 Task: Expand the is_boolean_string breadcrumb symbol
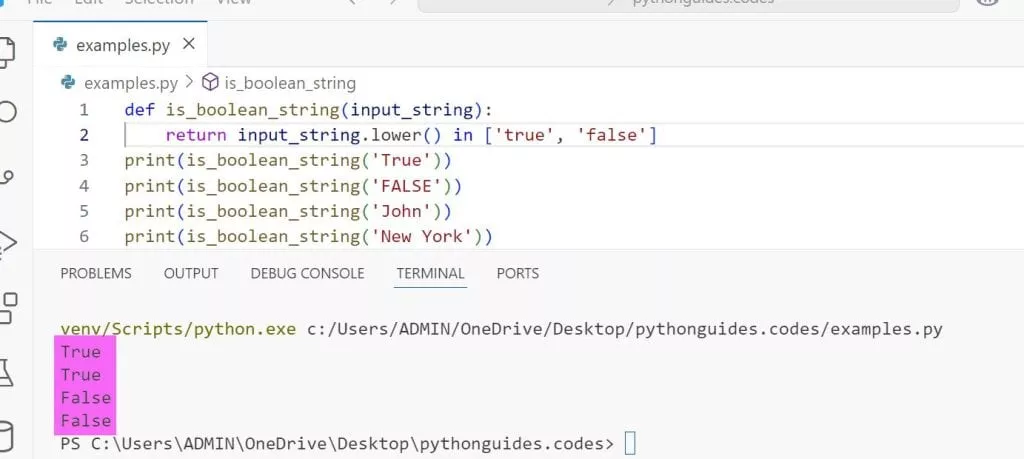click(x=289, y=83)
